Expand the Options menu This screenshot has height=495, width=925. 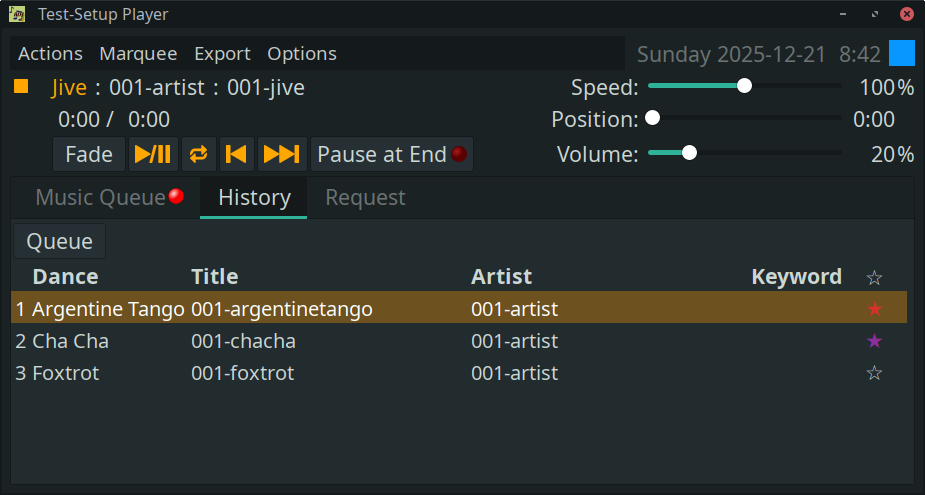pos(302,53)
